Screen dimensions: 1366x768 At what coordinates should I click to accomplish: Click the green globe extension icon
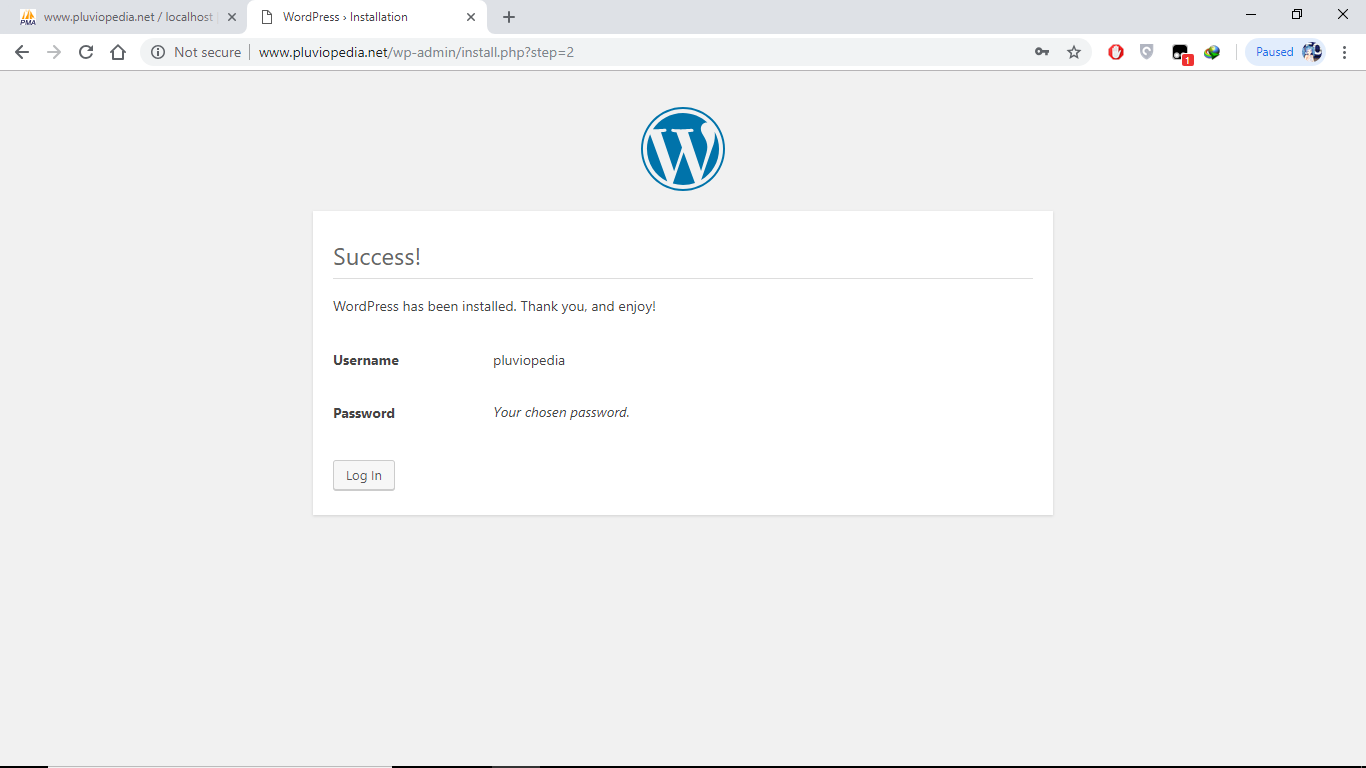pyautogui.click(x=1212, y=52)
